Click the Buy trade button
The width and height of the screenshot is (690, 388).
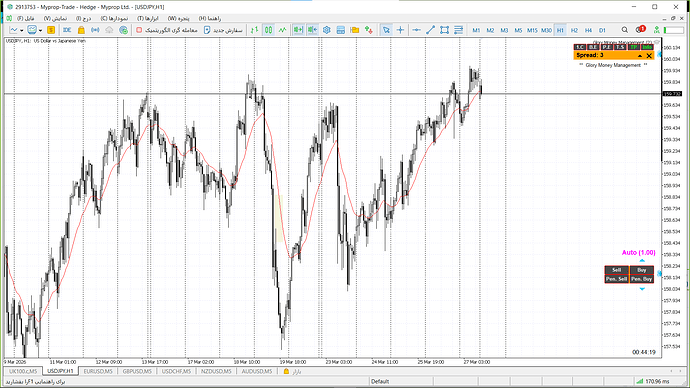tap(642, 270)
